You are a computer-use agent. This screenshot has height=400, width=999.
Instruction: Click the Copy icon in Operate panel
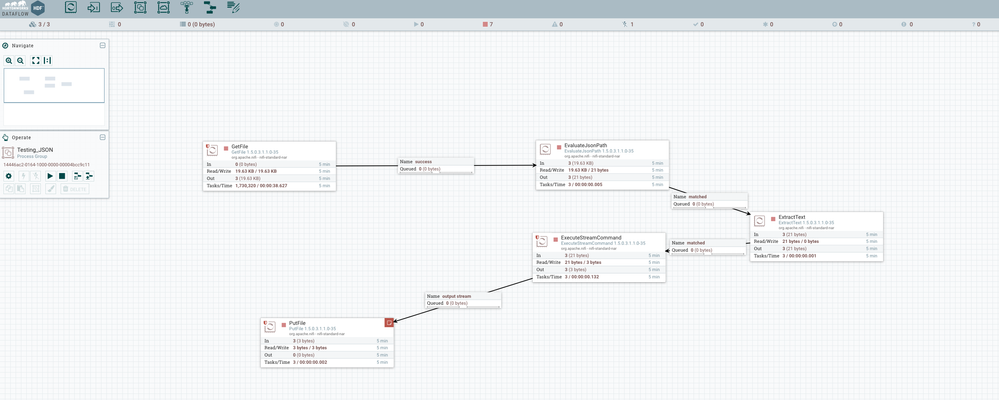click(x=9, y=189)
